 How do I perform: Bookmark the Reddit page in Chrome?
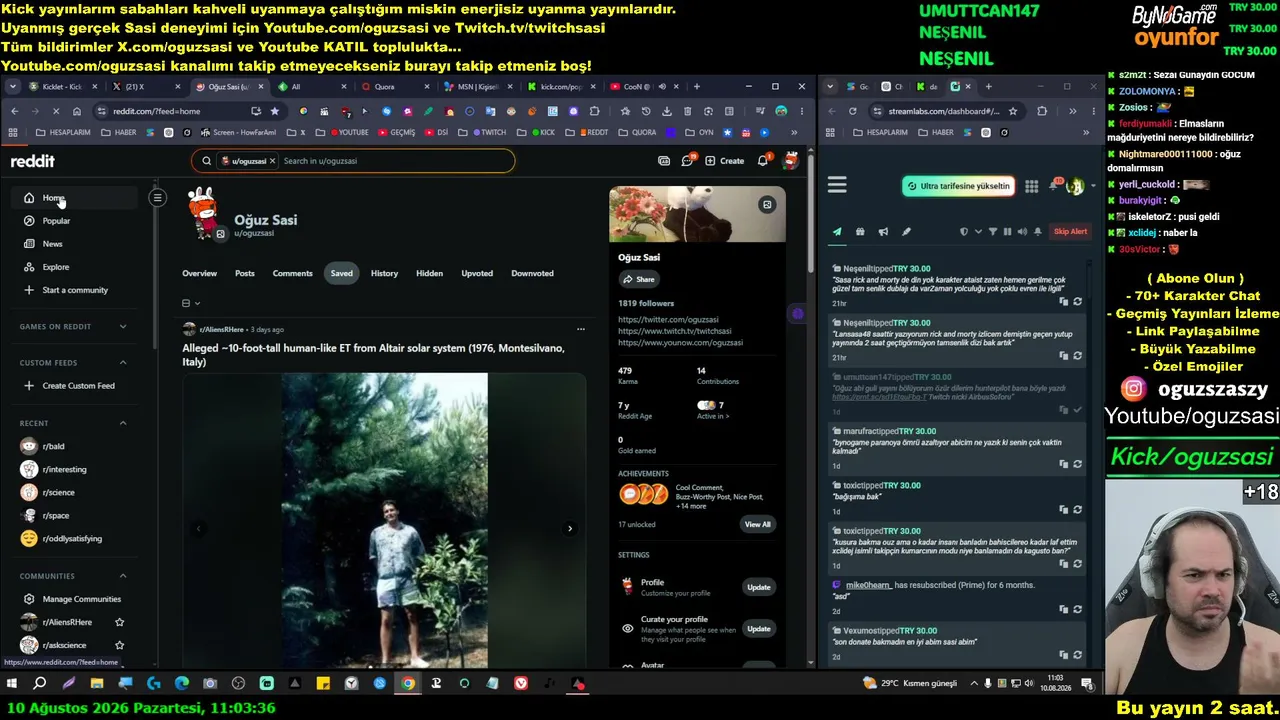click(x=275, y=111)
